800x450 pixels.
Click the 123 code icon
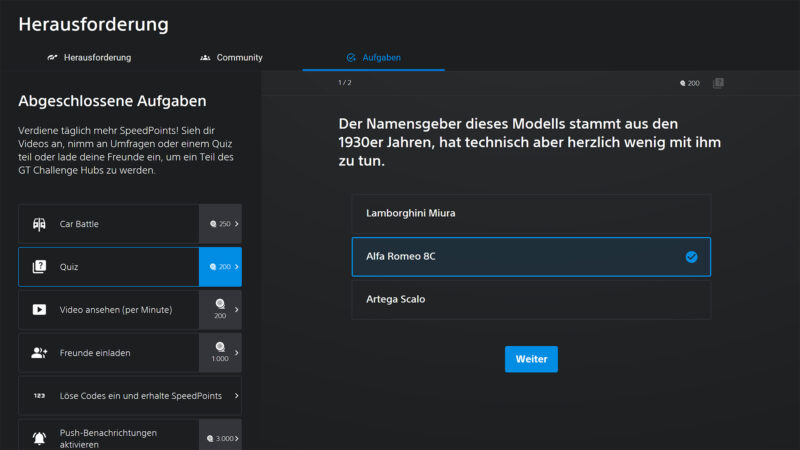click(x=39, y=395)
